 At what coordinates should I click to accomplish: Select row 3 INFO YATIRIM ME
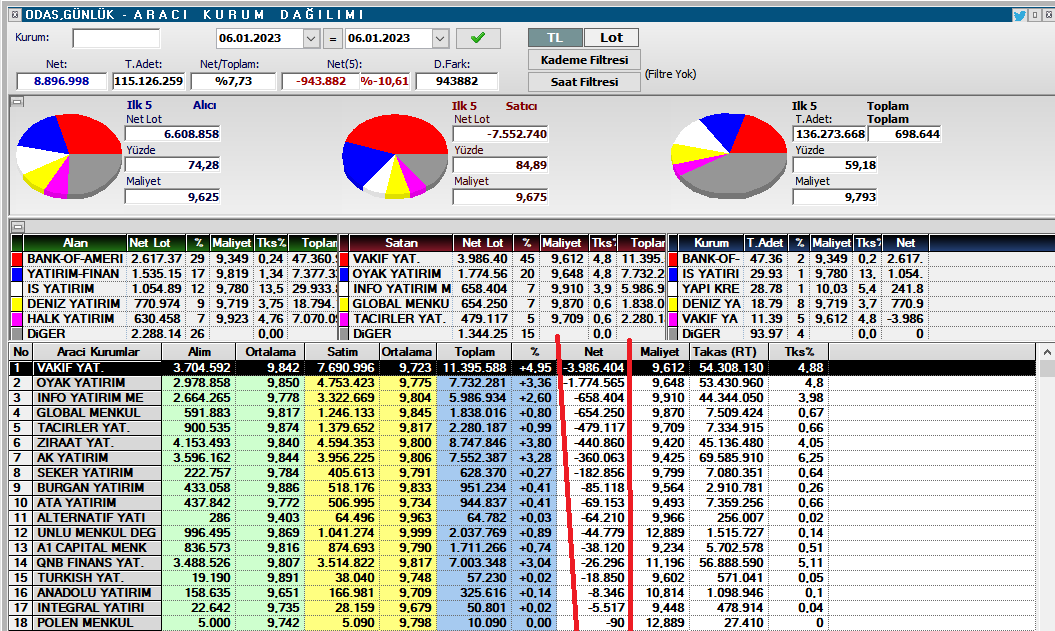point(521,398)
